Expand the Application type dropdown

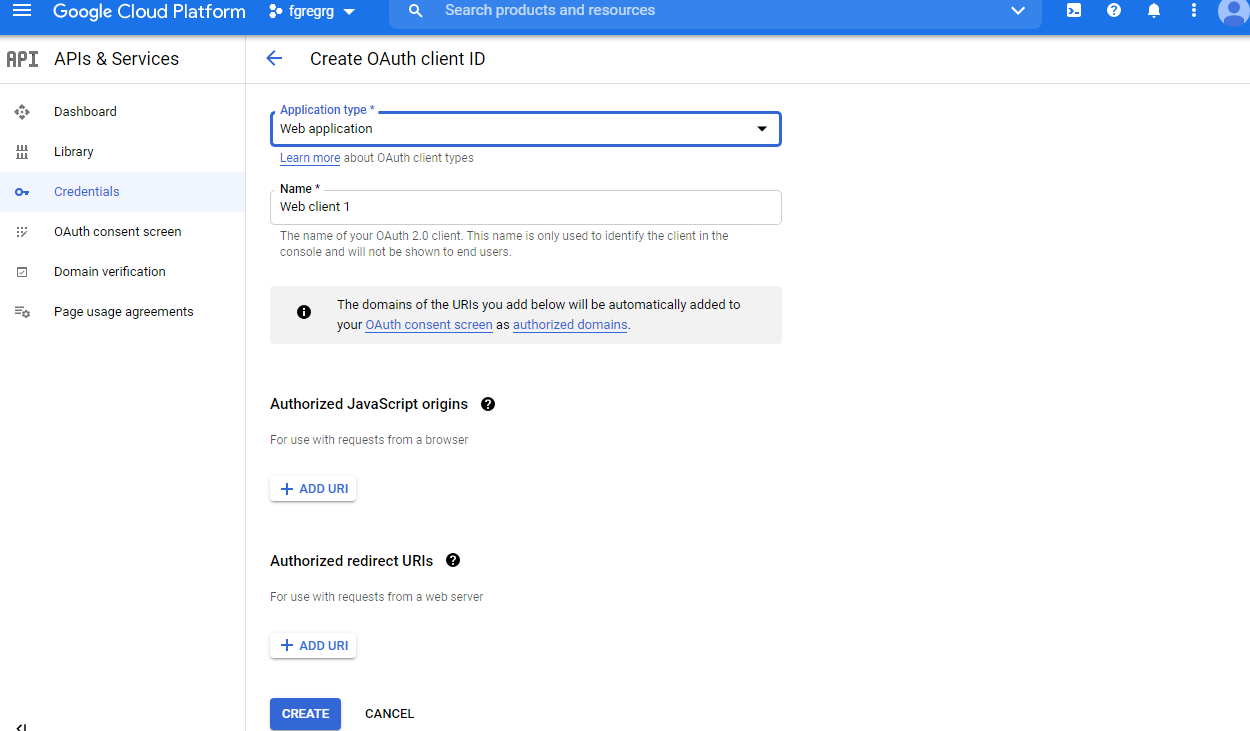tap(525, 129)
